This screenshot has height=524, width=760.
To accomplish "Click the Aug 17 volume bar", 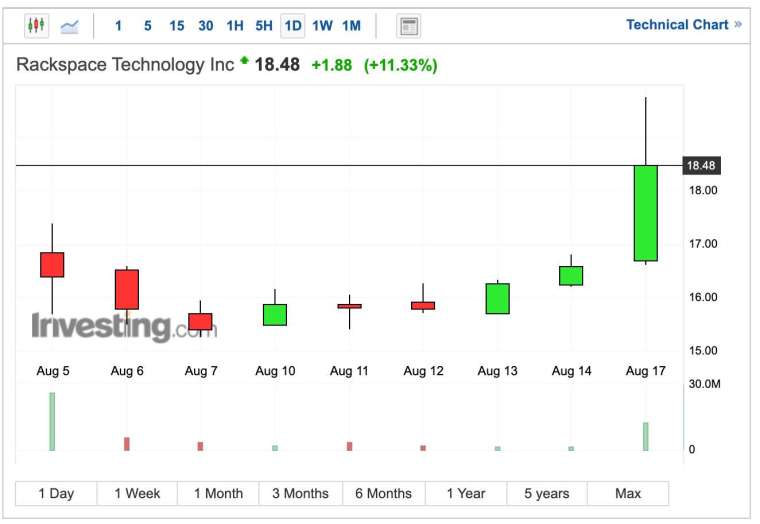I will pyautogui.click(x=646, y=437).
